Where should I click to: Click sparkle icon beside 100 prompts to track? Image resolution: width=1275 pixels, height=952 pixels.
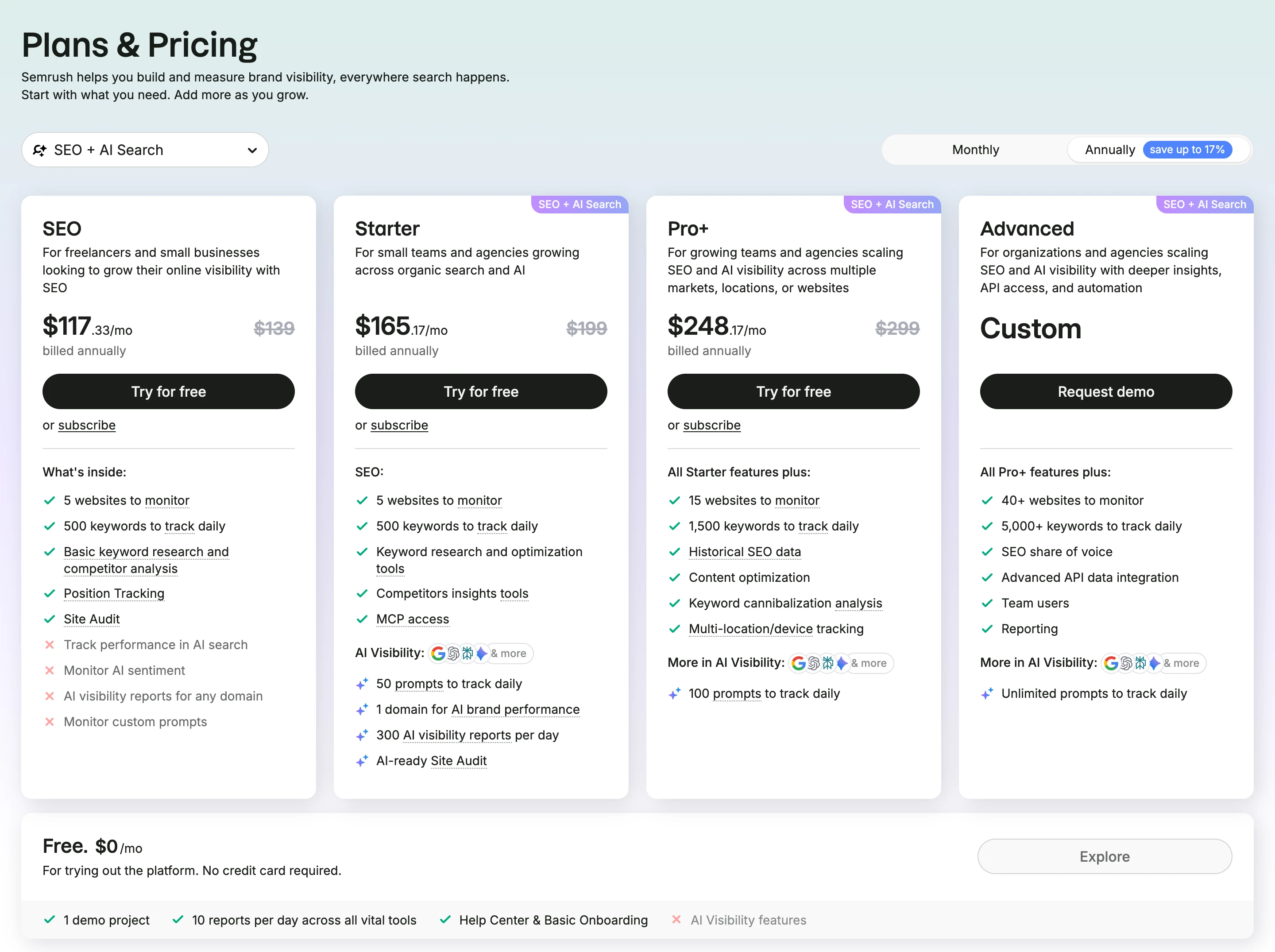[x=674, y=694]
